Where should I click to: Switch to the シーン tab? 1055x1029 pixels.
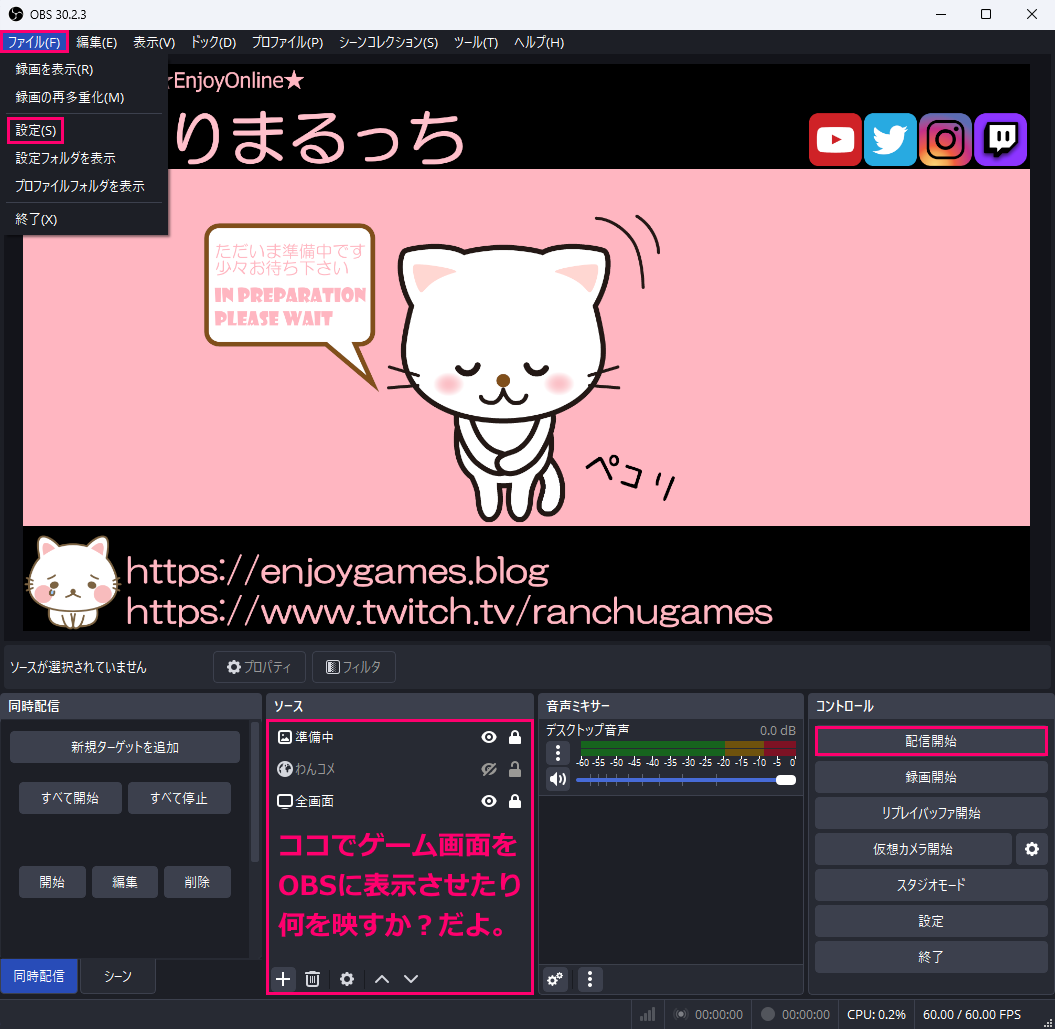point(118,977)
